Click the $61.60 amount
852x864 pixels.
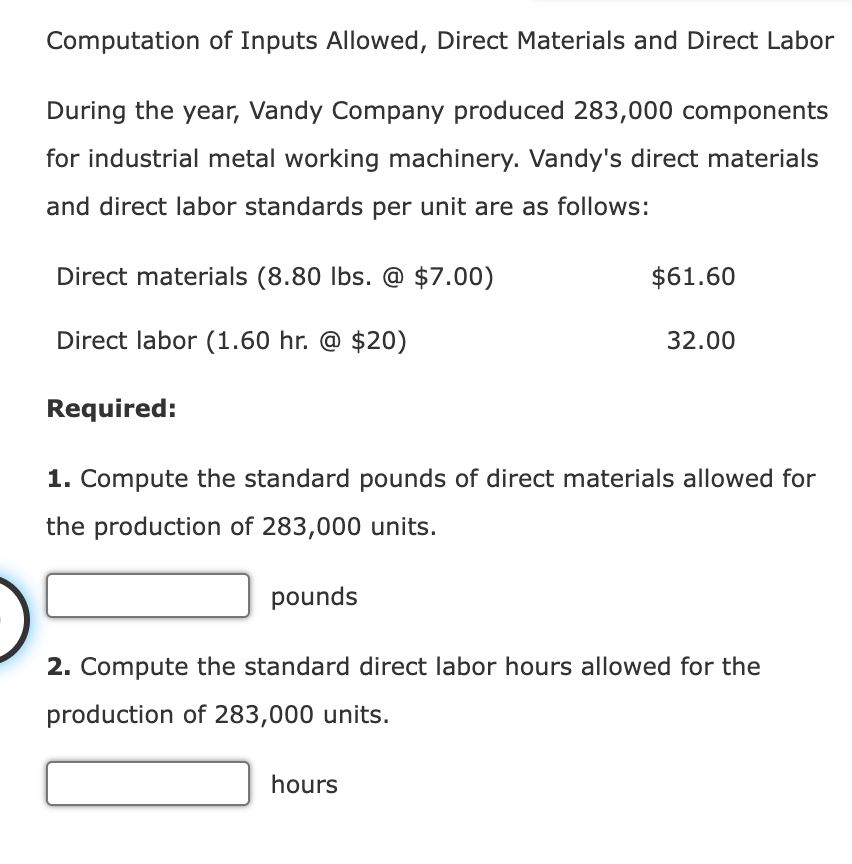(x=694, y=277)
